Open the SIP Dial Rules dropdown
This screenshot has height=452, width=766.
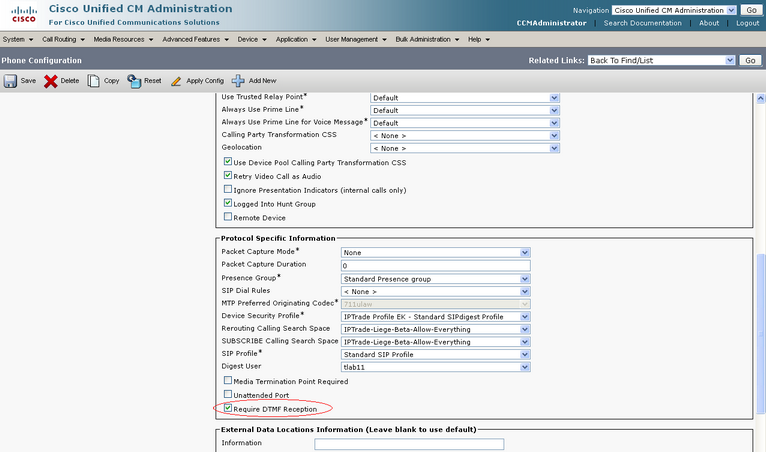(x=436, y=292)
